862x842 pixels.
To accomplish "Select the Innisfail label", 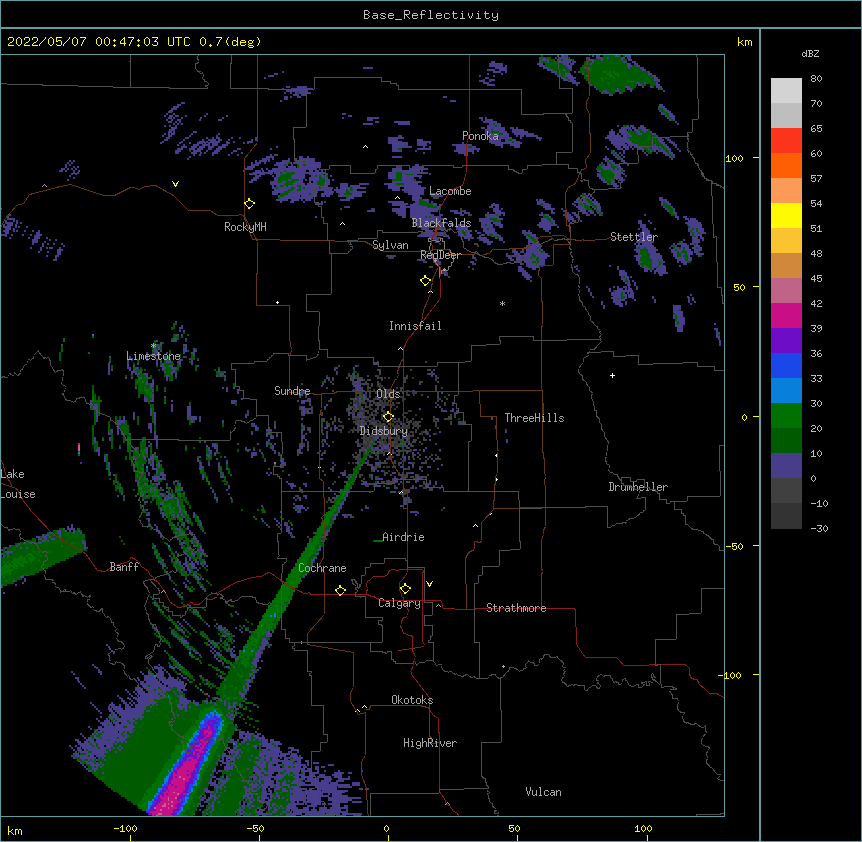I will pyautogui.click(x=415, y=326).
